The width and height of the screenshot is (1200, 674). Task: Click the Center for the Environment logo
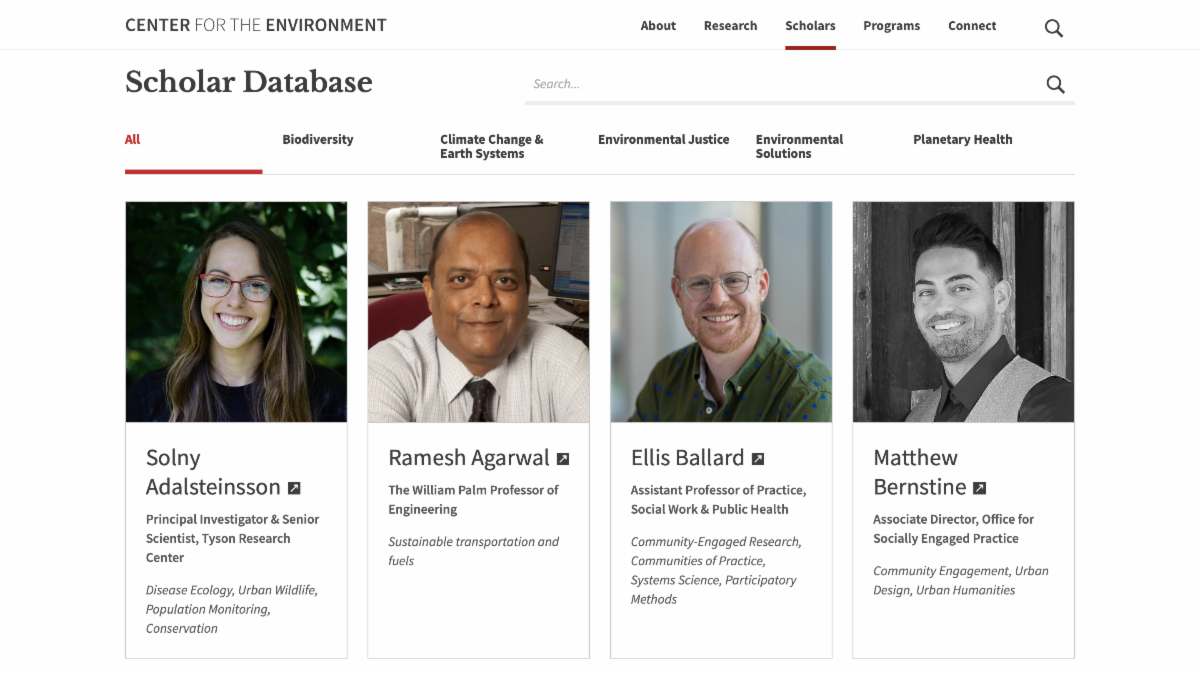(x=255, y=25)
